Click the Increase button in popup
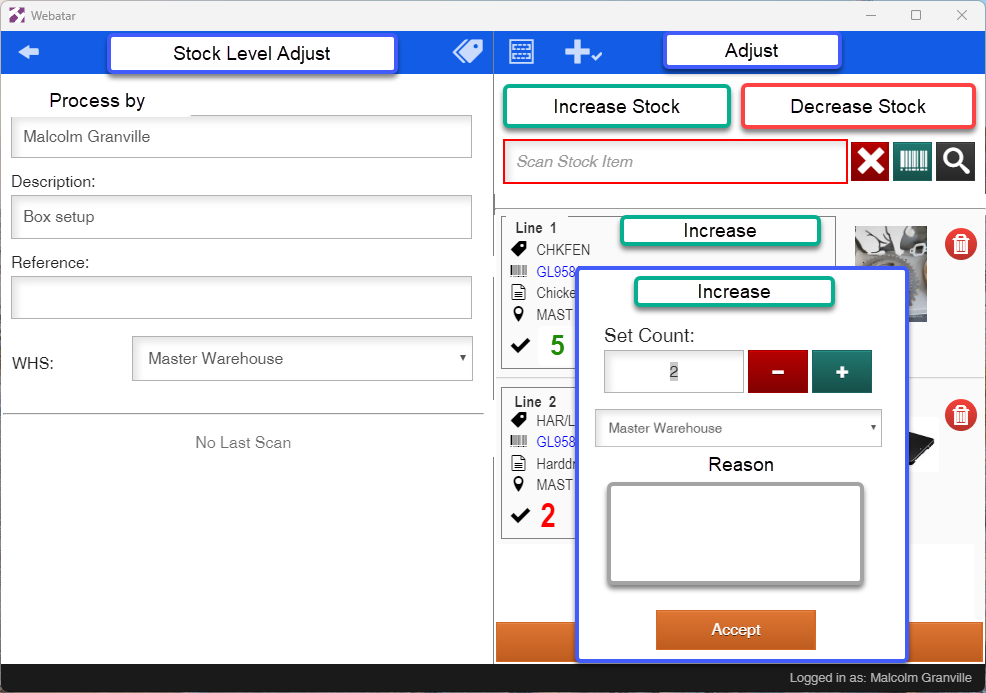Viewport: 986px width, 693px height. click(734, 292)
